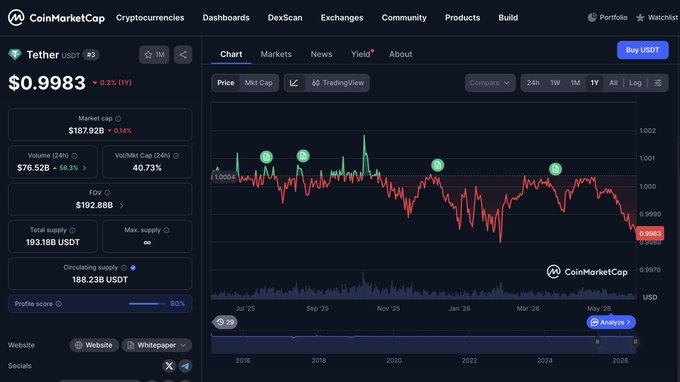Image resolution: width=680 pixels, height=382 pixels.
Task: Switch to TradingView chart mode
Action: coord(338,83)
